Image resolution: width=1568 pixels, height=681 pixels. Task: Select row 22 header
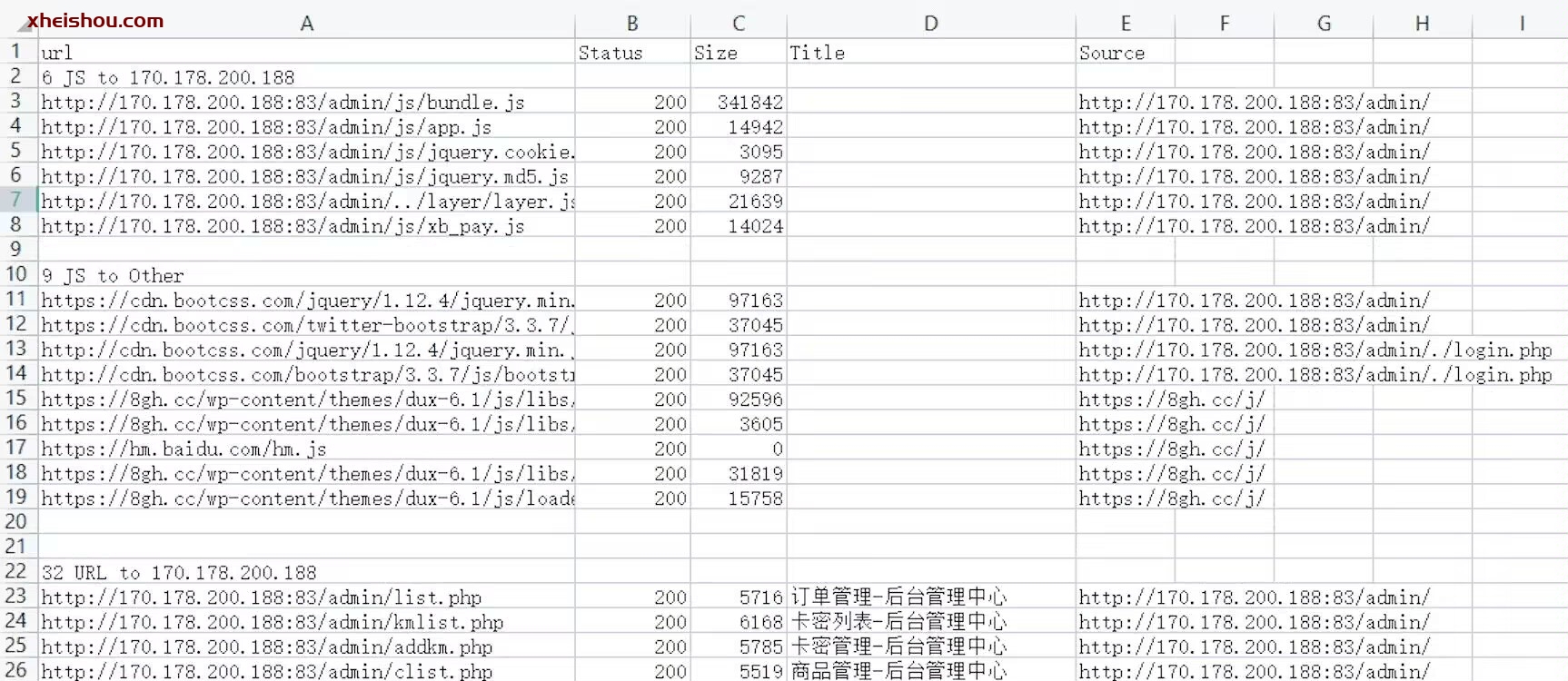16,571
